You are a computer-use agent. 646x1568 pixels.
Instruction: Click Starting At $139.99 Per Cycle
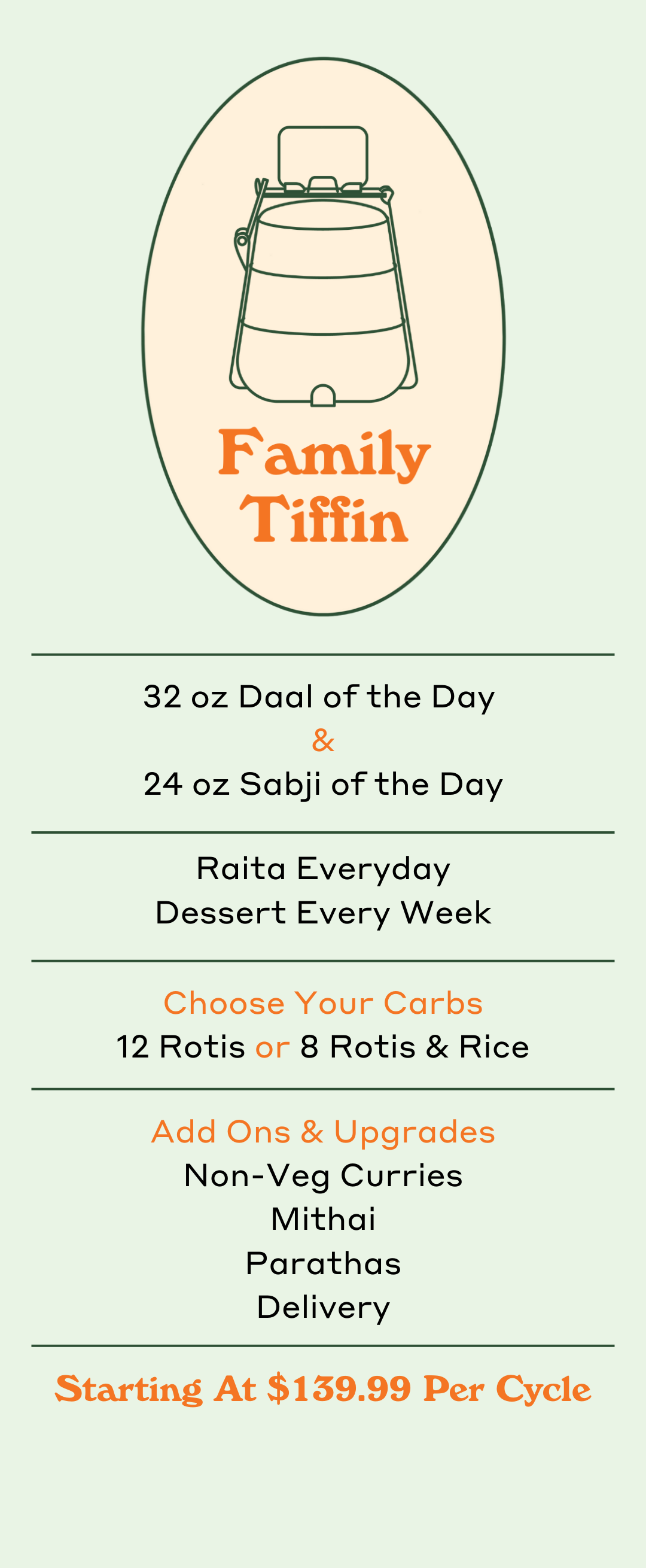(x=323, y=1390)
